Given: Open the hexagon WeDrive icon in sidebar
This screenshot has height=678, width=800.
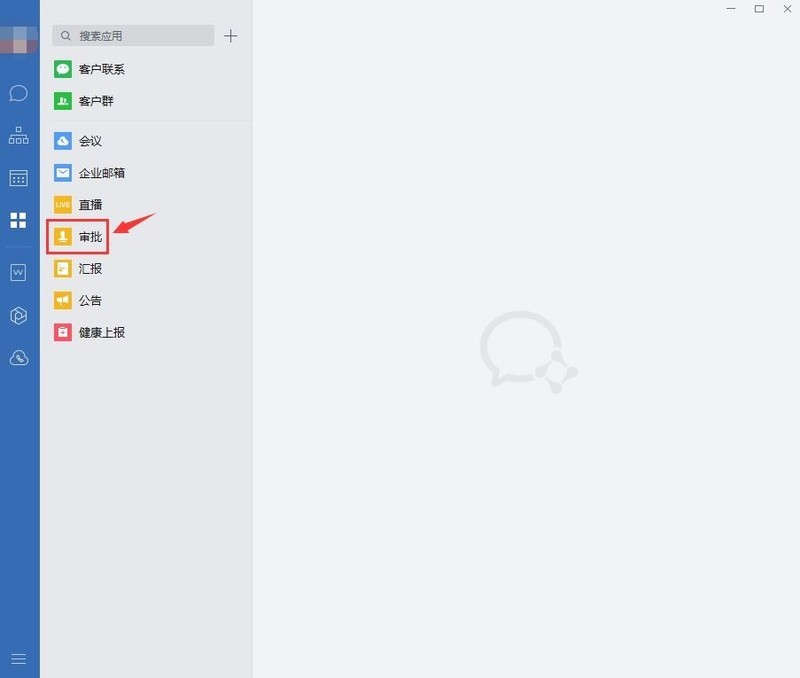Looking at the screenshot, I should click(x=18, y=315).
